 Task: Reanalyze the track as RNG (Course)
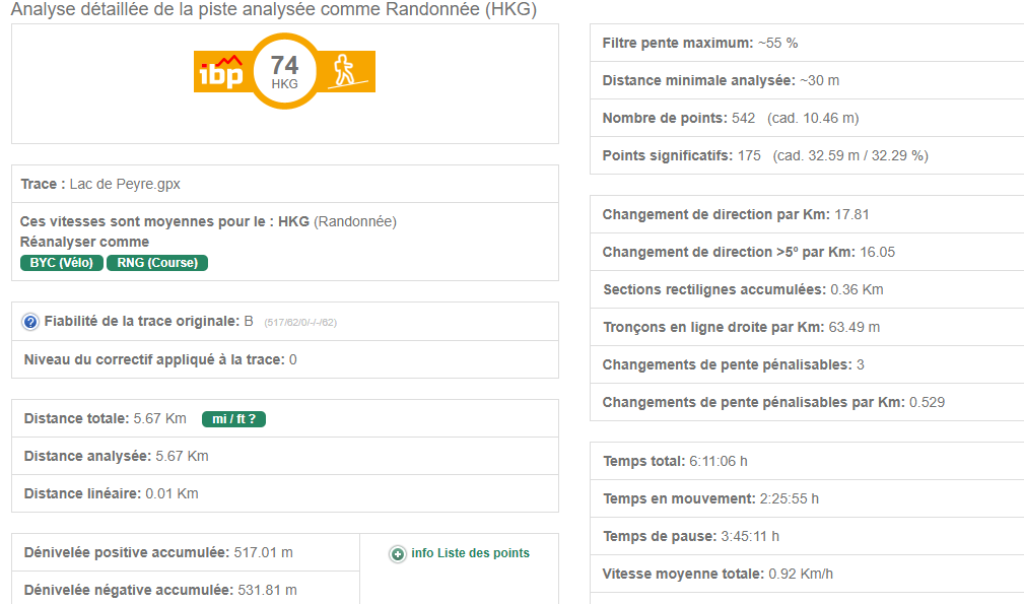click(157, 263)
